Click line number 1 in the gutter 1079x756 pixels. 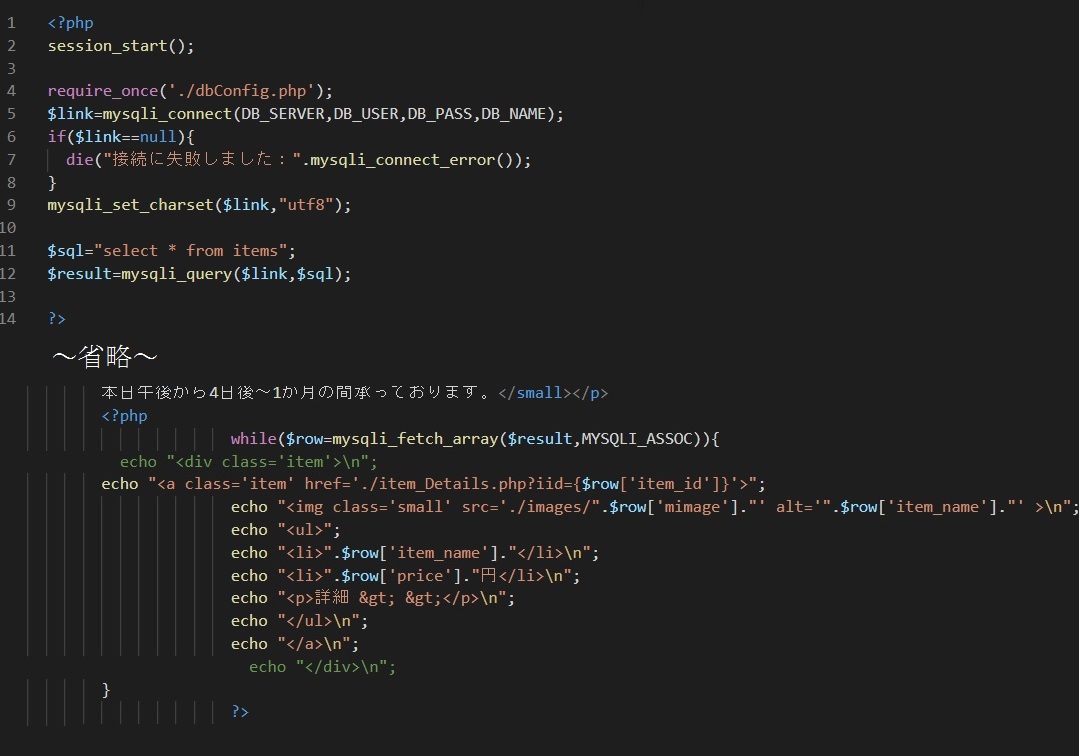pos(11,23)
